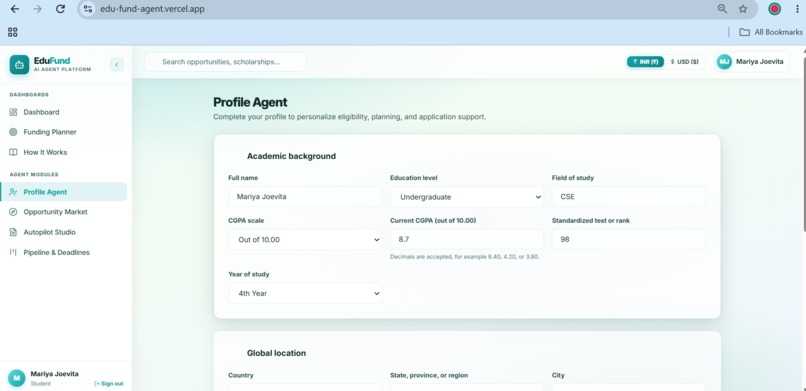
Task: Reload the page with the refresh icon
Action: coord(60,9)
